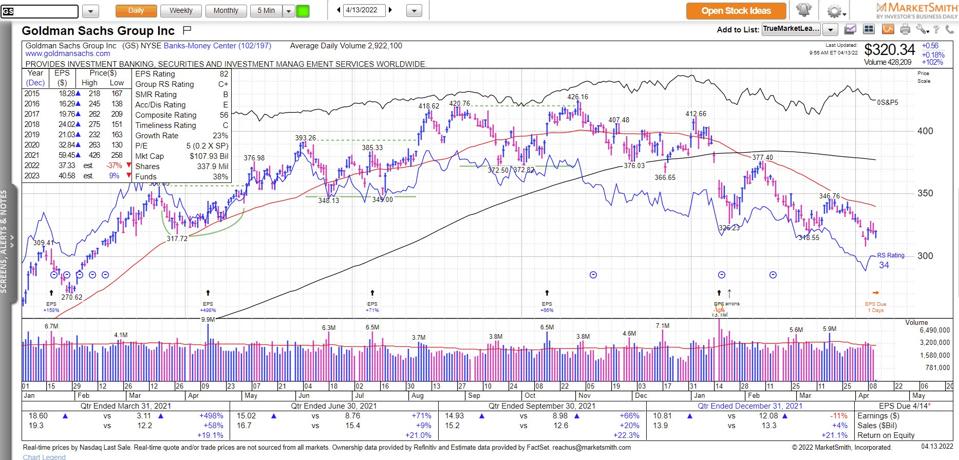Select the 5 Min intraday chart option
Image resolution: width=959 pixels, height=460 pixels.
tap(265, 11)
